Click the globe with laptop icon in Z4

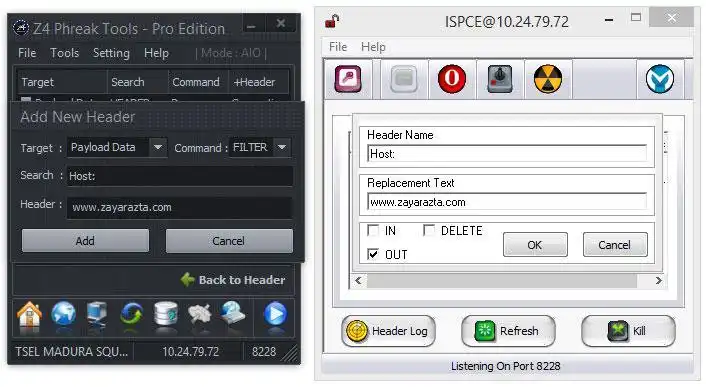[233, 313]
